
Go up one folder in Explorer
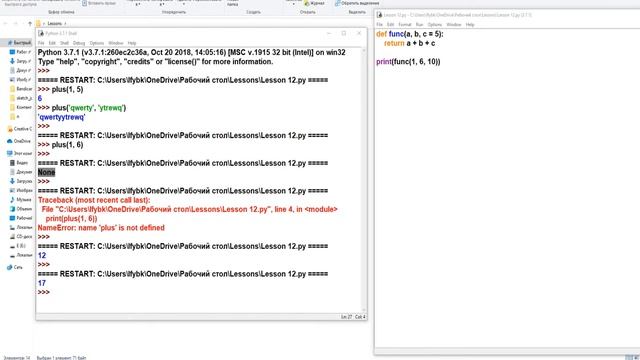[x=29, y=24]
